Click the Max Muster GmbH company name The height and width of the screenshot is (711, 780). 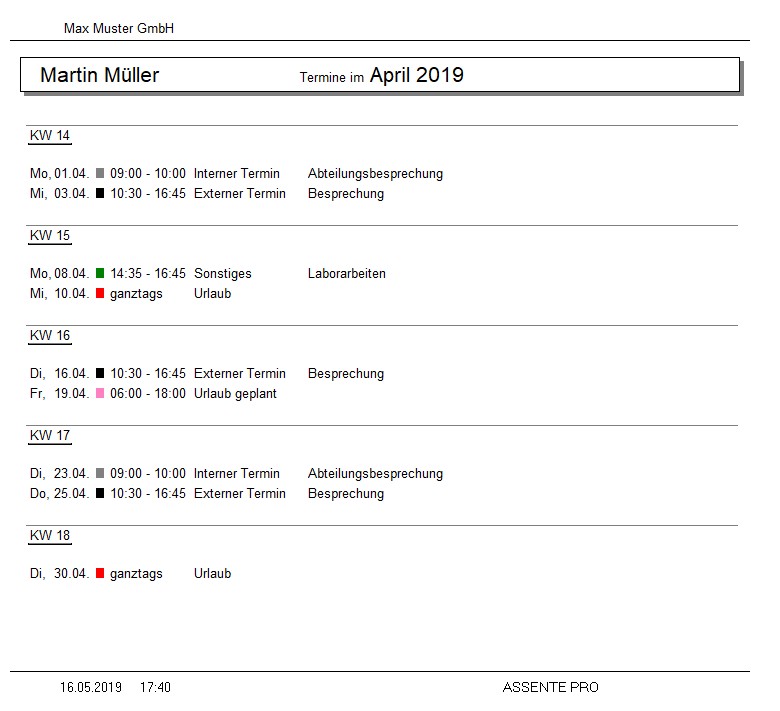click(x=119, y=29)
